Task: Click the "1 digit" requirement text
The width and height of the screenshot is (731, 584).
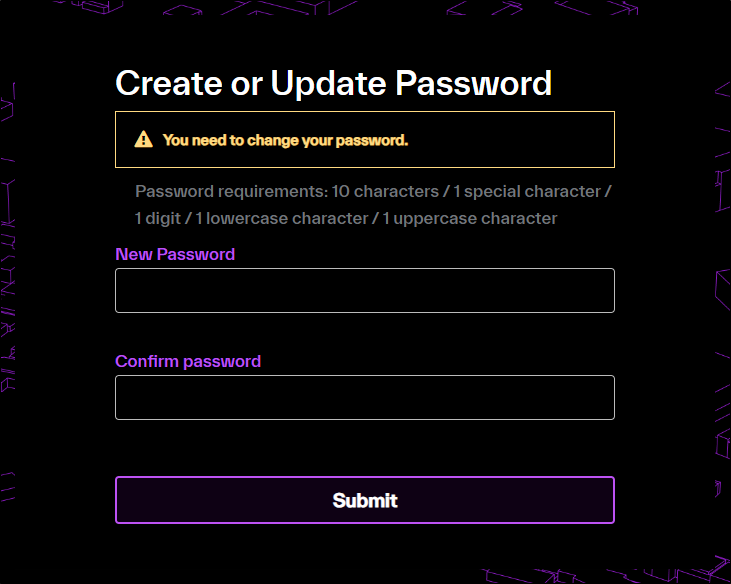Action: (155, 218)
